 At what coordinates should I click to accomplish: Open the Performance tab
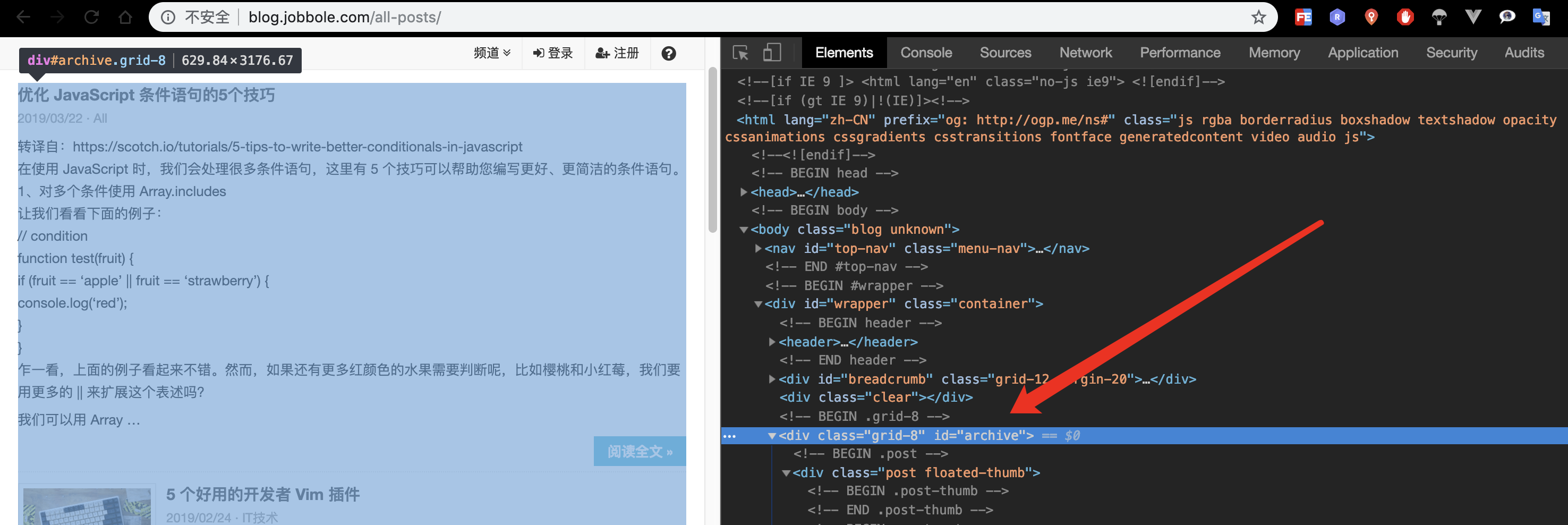point(1180,53)
